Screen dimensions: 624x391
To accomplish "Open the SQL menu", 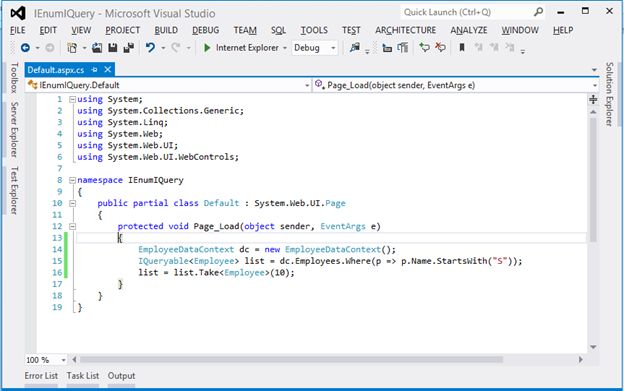I will coord(279,30).
